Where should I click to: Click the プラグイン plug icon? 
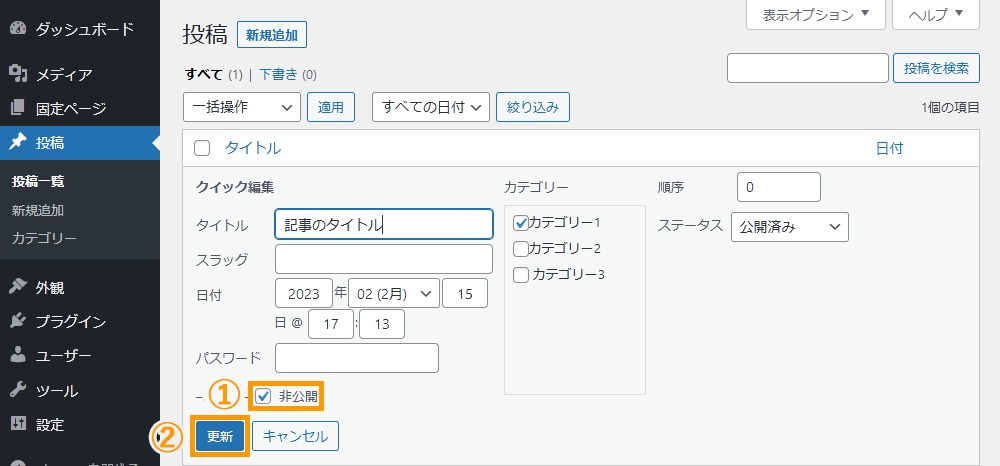point(18,321)
